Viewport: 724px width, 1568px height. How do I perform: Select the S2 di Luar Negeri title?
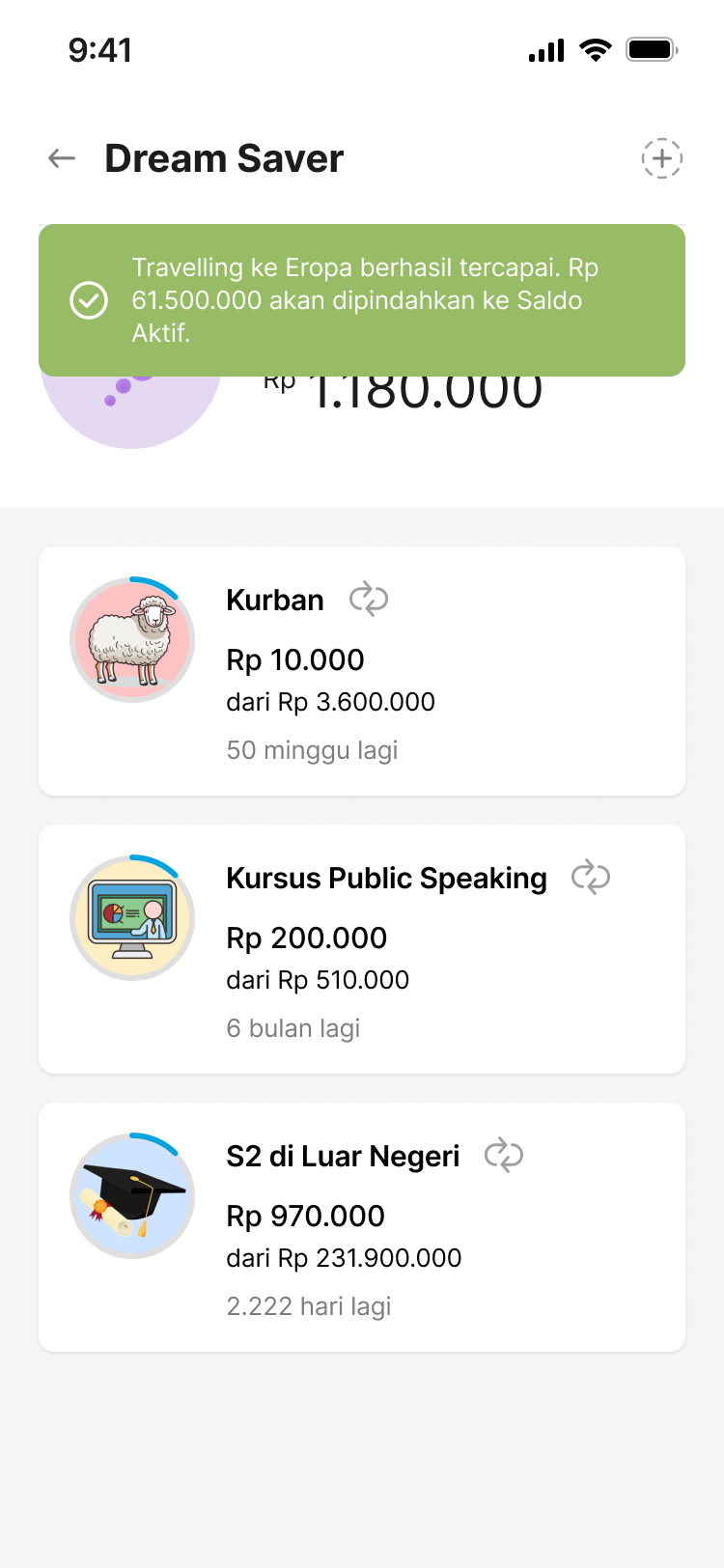[x=343, y=1157]
